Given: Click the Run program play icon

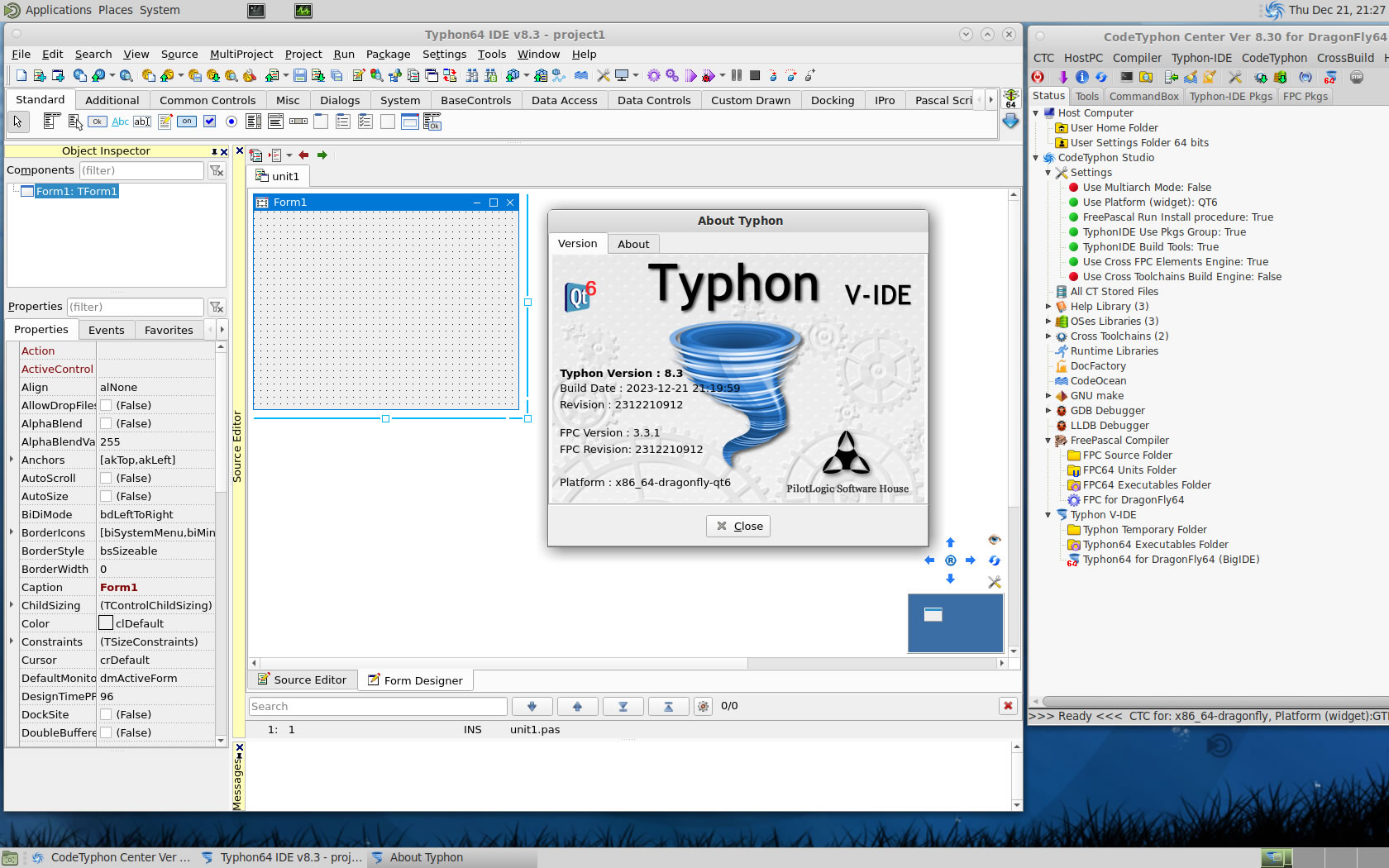Looking at the screenshot, I should pos(691,75).
